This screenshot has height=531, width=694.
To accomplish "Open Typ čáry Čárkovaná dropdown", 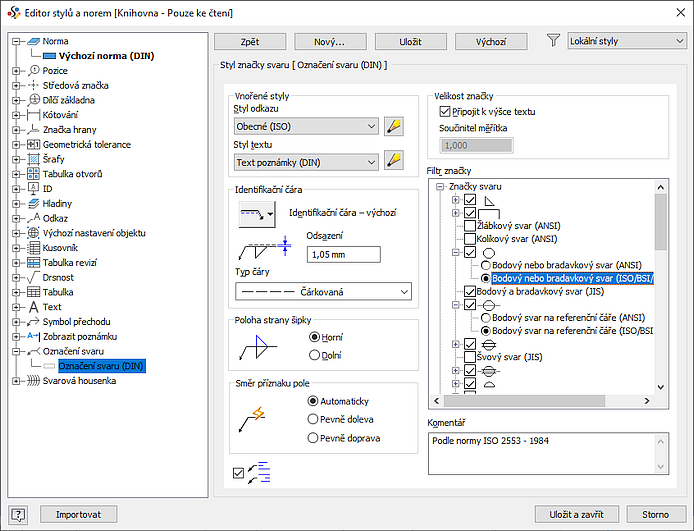I will coord(323,291).
